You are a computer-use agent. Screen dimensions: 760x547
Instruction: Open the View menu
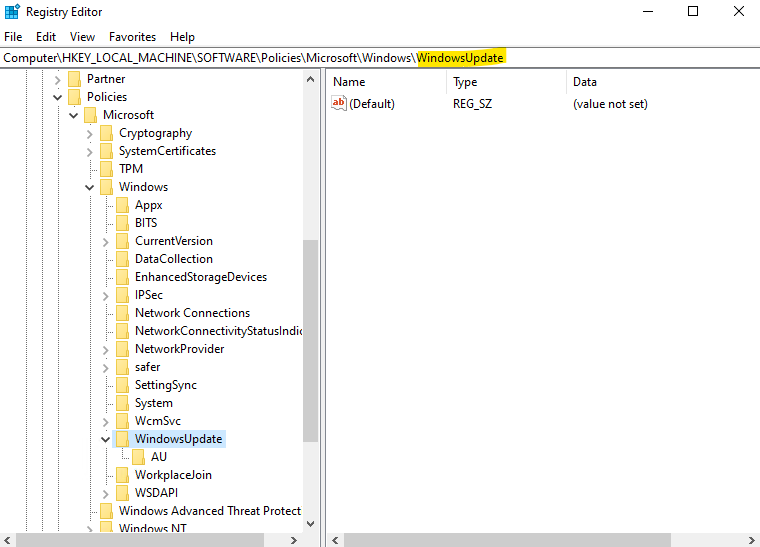point(82,37)
